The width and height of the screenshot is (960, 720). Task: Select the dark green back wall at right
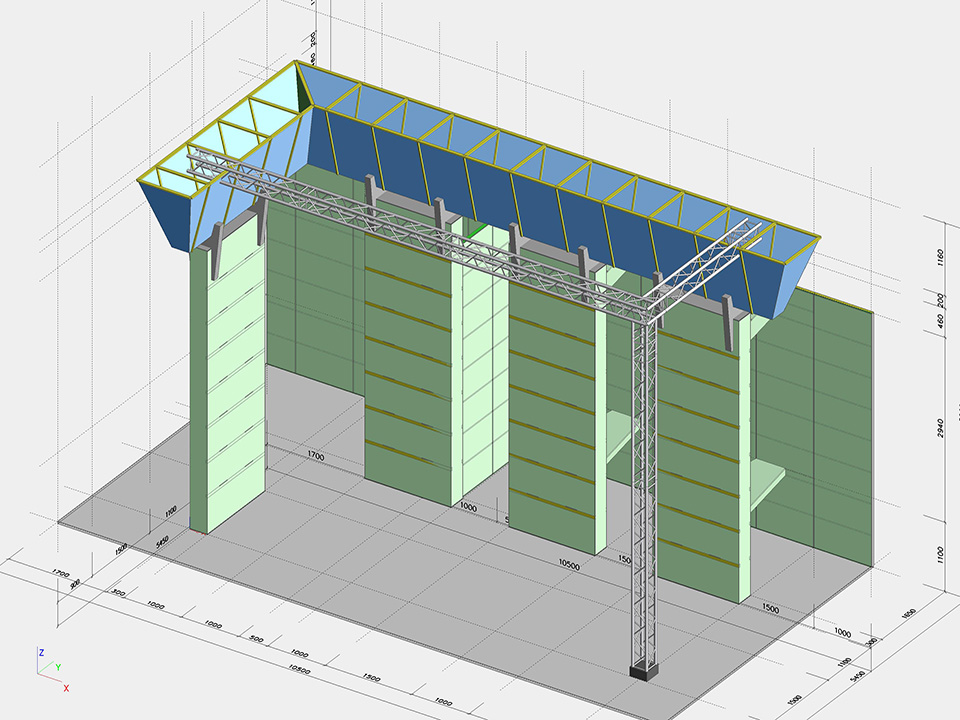tap(815, 420)
